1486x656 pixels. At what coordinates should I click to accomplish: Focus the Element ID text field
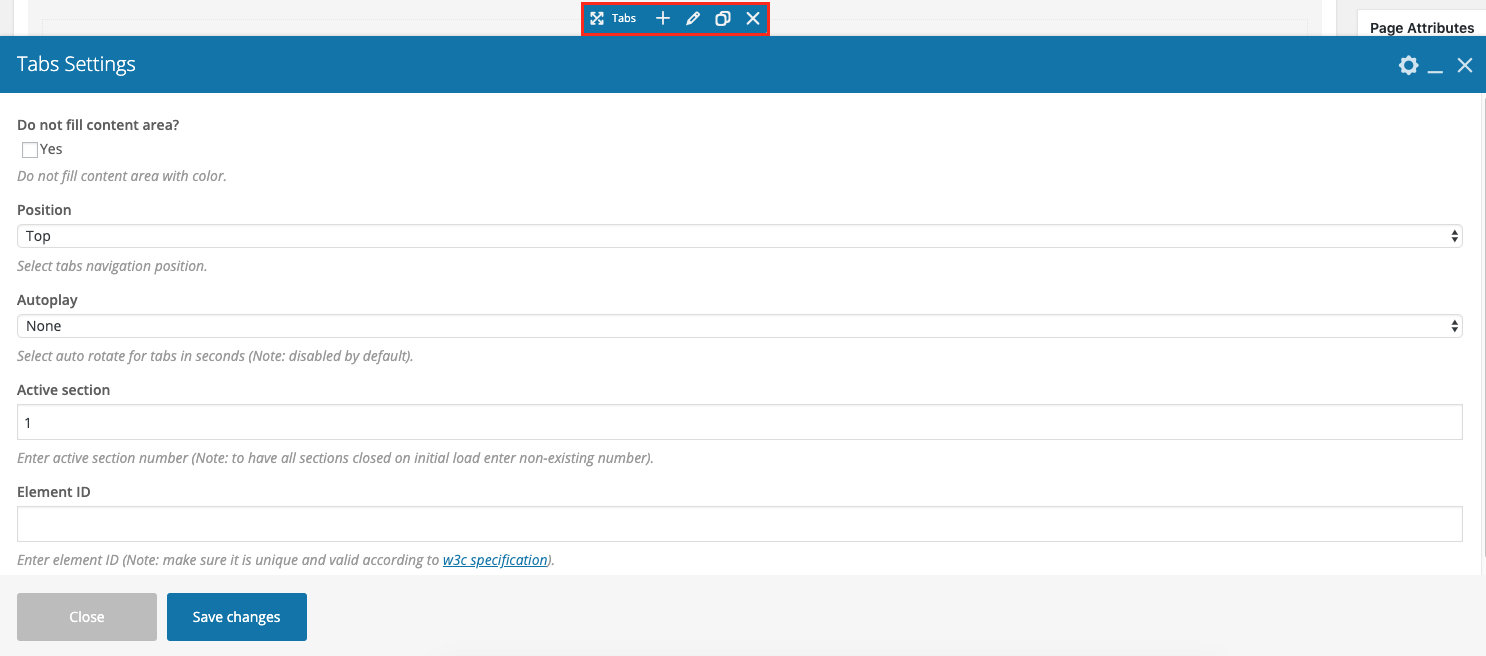click(x=740, y=524)
